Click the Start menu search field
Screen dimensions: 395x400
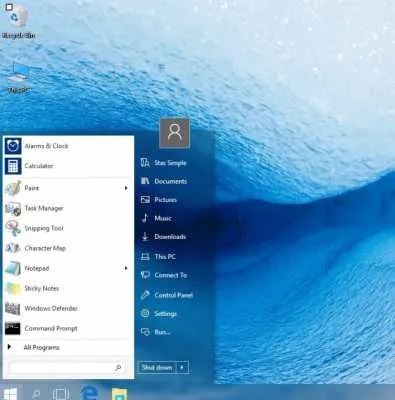coord(66,368)
